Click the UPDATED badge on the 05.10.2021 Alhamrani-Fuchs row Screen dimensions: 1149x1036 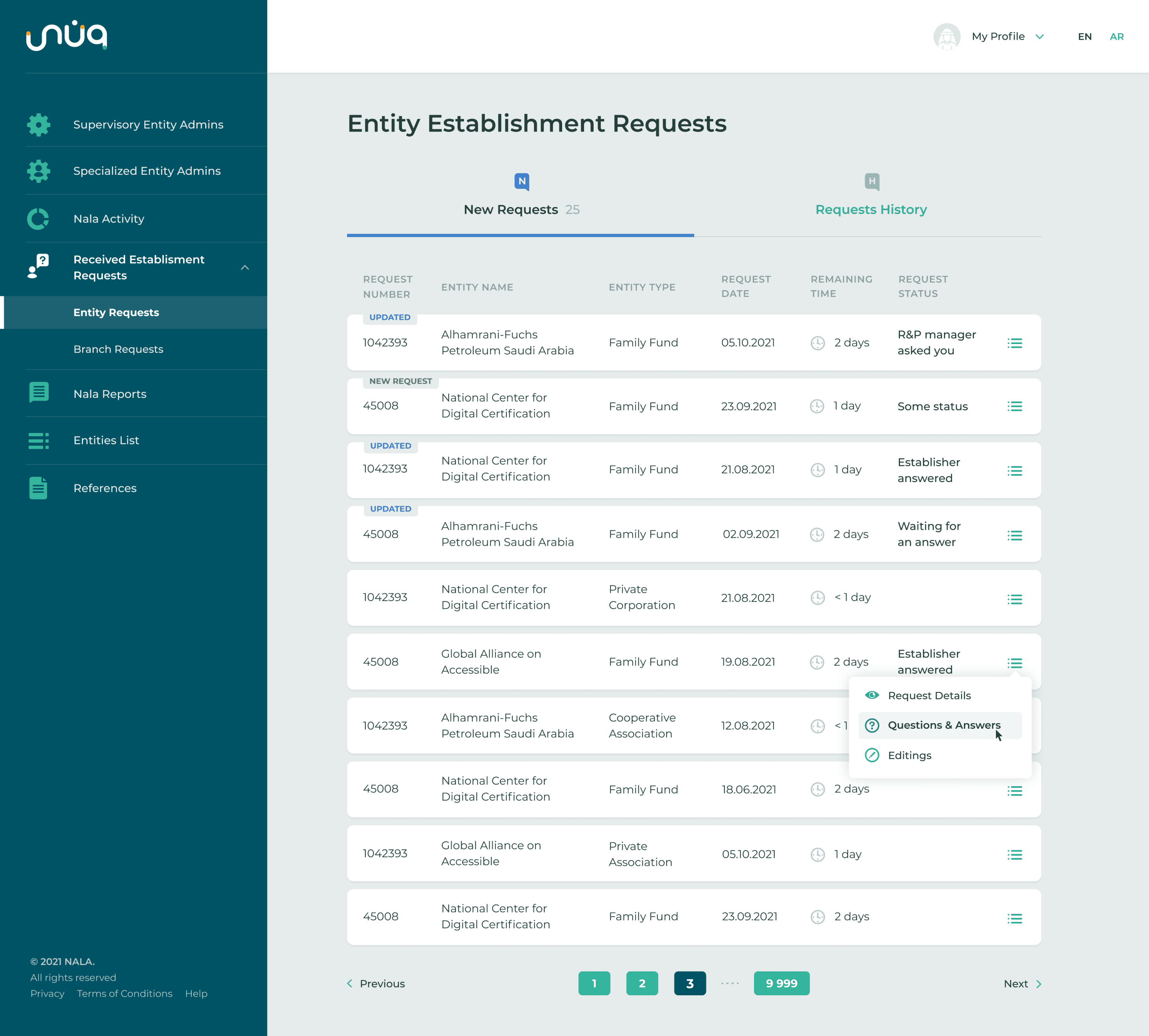click(x=390, y=318)
